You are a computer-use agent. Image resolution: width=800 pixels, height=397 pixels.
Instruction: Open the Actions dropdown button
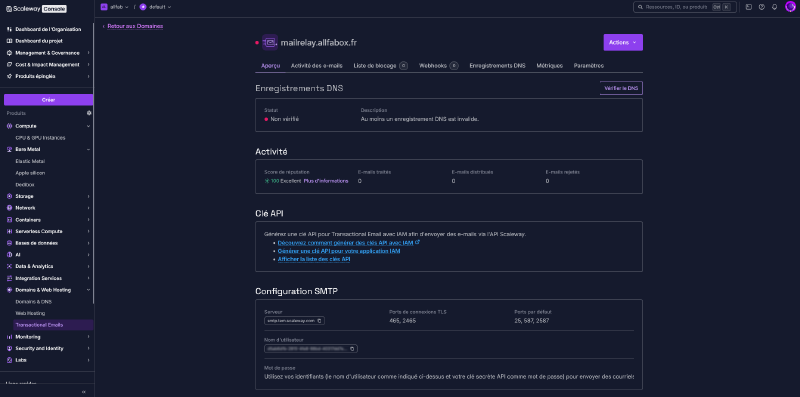[x=623, y=42]
